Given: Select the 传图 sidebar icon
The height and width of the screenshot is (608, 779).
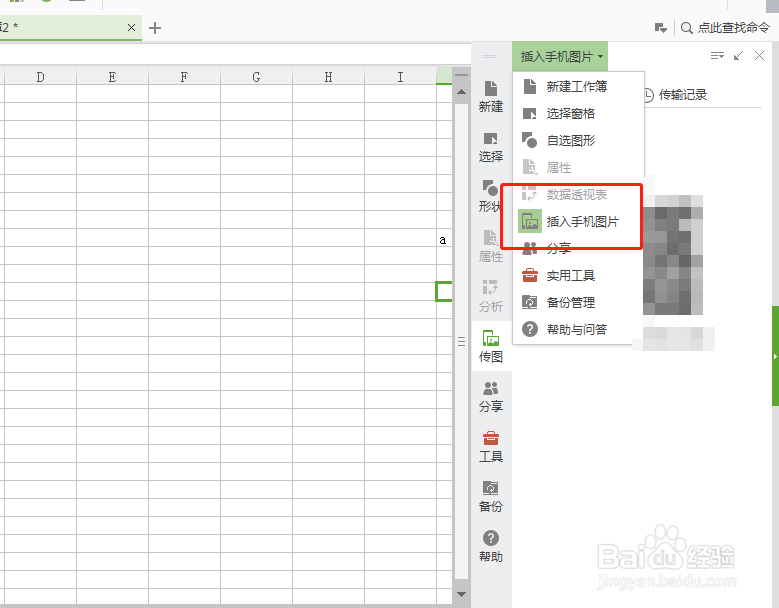Looking at the screenshot, I should 490,346.
